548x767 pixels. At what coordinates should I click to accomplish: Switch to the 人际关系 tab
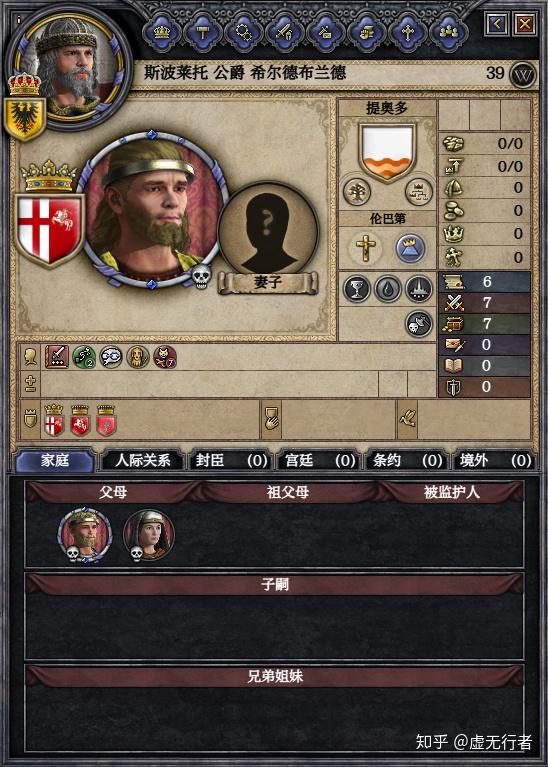point(142,460)
